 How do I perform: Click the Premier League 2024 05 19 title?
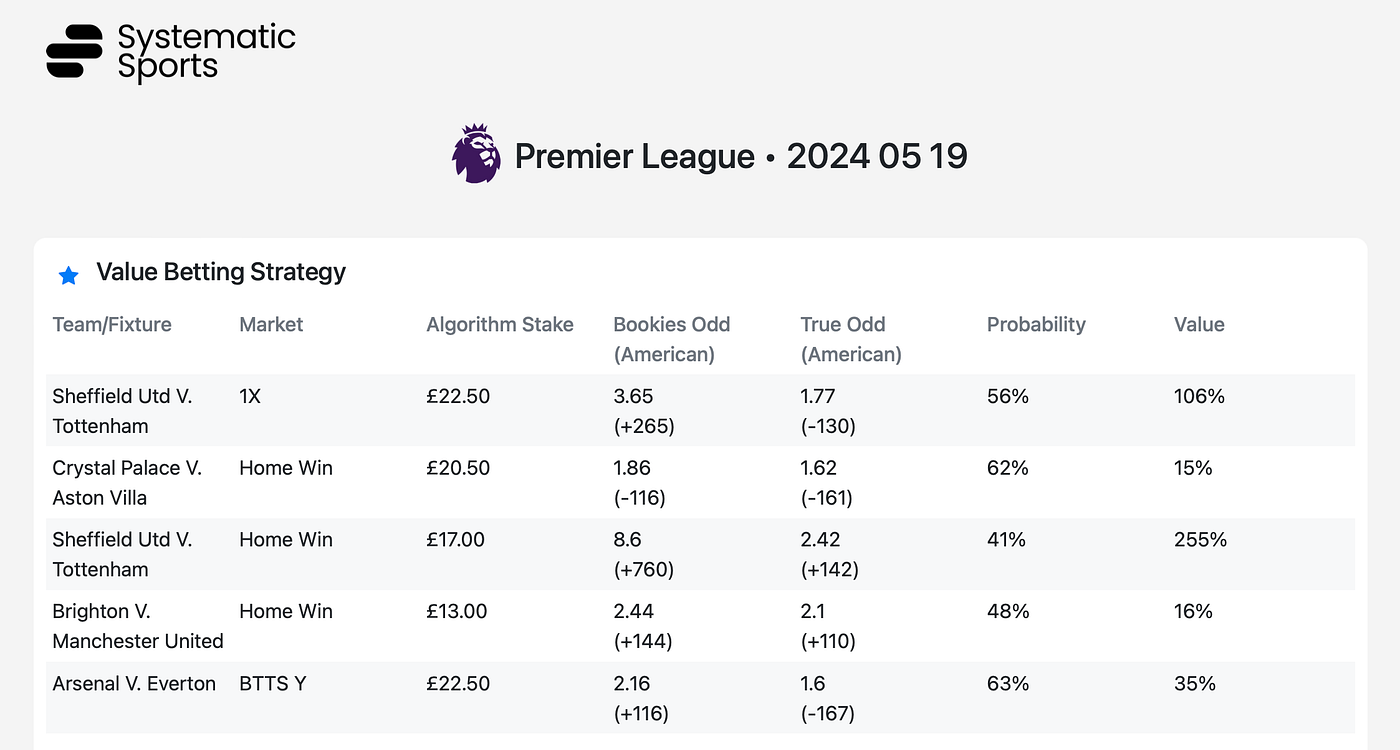740,156
